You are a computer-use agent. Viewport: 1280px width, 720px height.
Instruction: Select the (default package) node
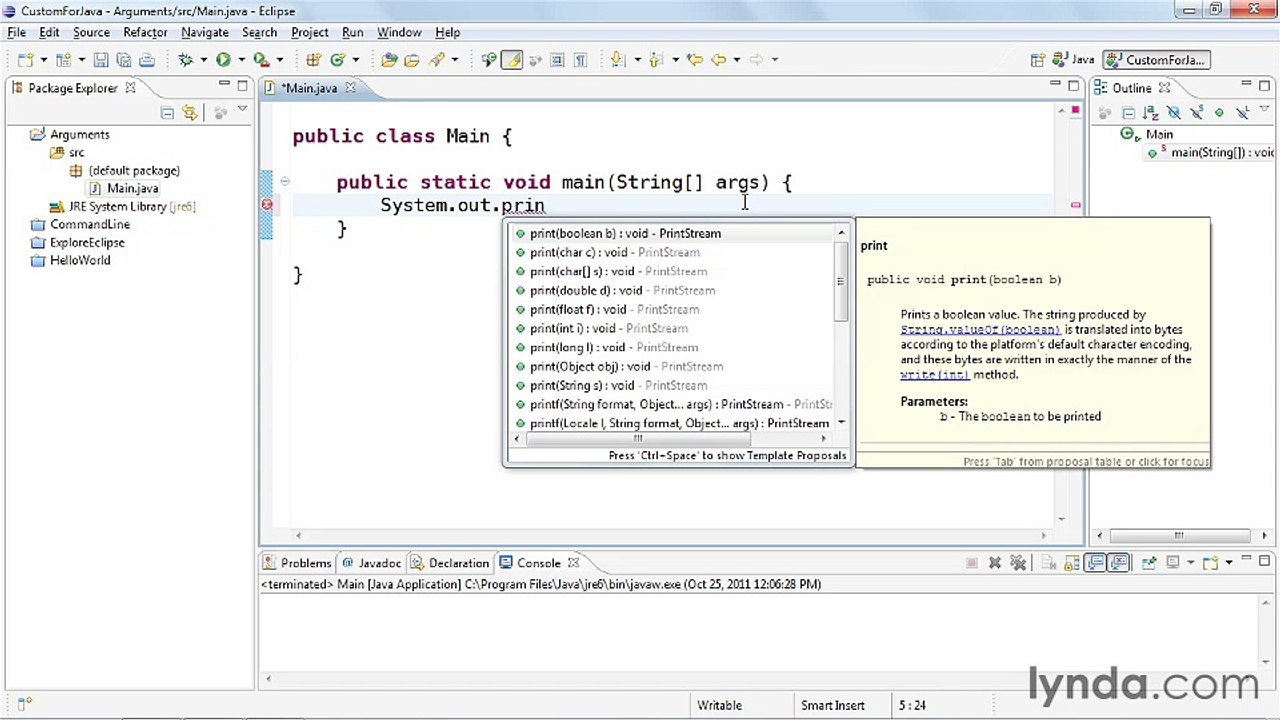[x=134, y=171]
